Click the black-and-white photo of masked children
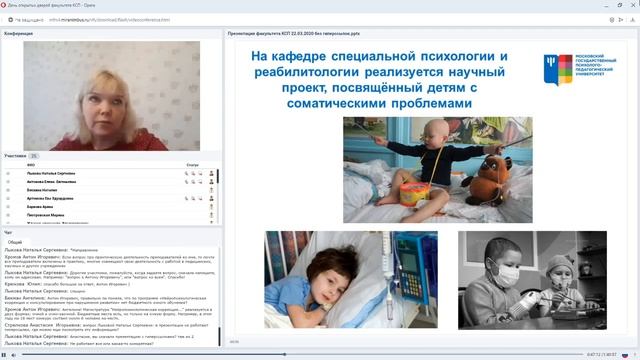The image size is (640, 360). (532, 280)
